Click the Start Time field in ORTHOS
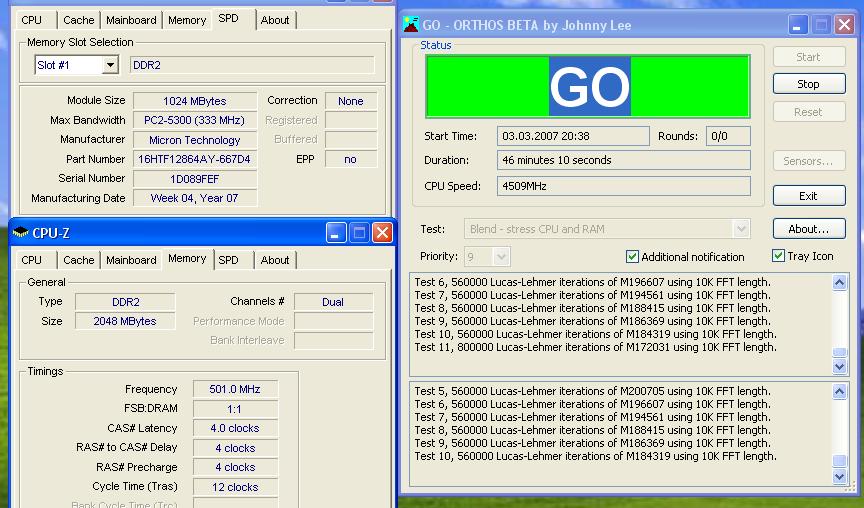 pos(573,136)
